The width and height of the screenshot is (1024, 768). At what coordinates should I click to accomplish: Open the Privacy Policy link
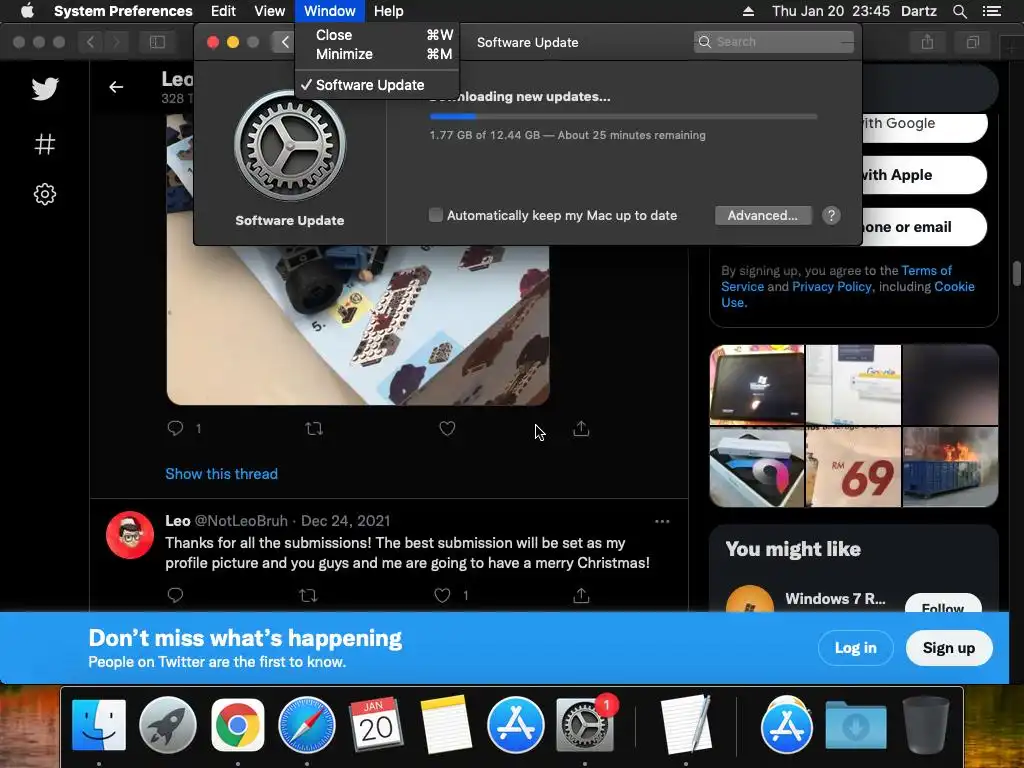click(831, 287)
